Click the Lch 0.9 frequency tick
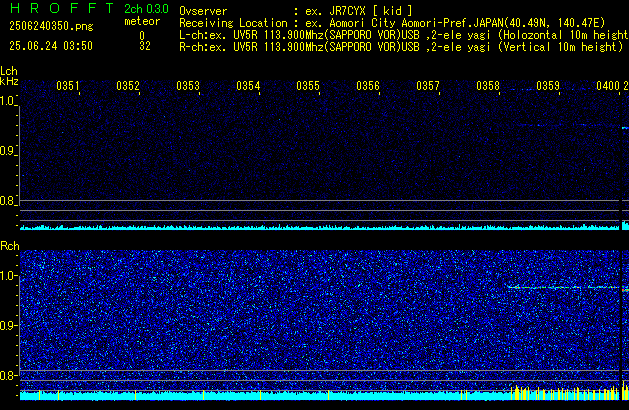The image size is (629, 410). [8, 151]
